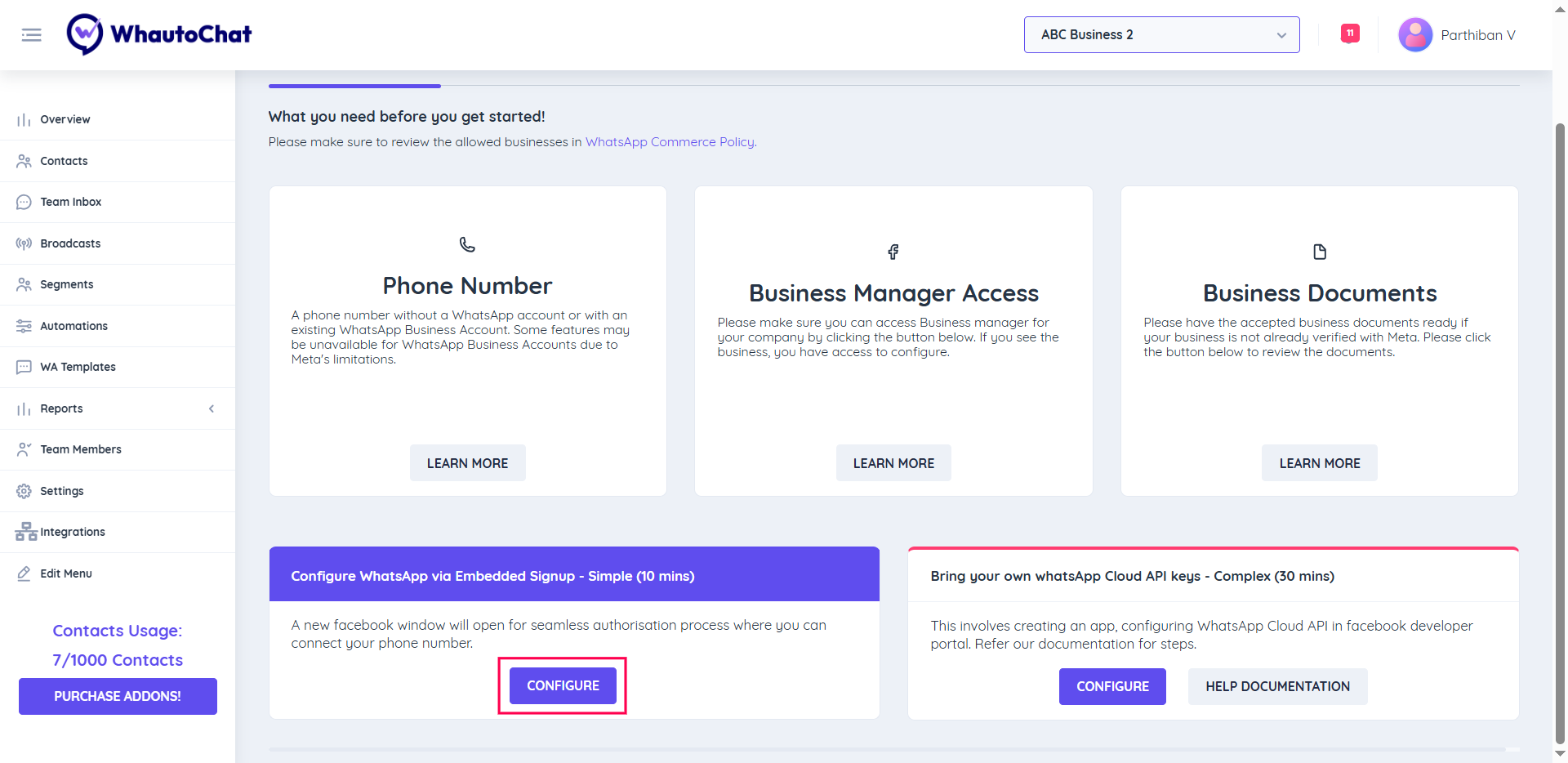
Task: Click Configure for Embedded Signup
Action: [x=563, y=685]
